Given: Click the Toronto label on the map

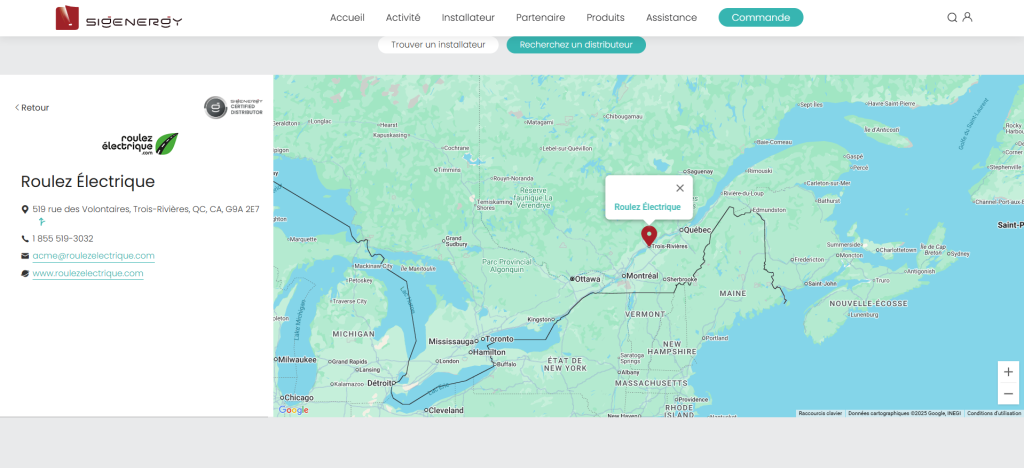Looking at the screenshot, I should click(500, 339).
